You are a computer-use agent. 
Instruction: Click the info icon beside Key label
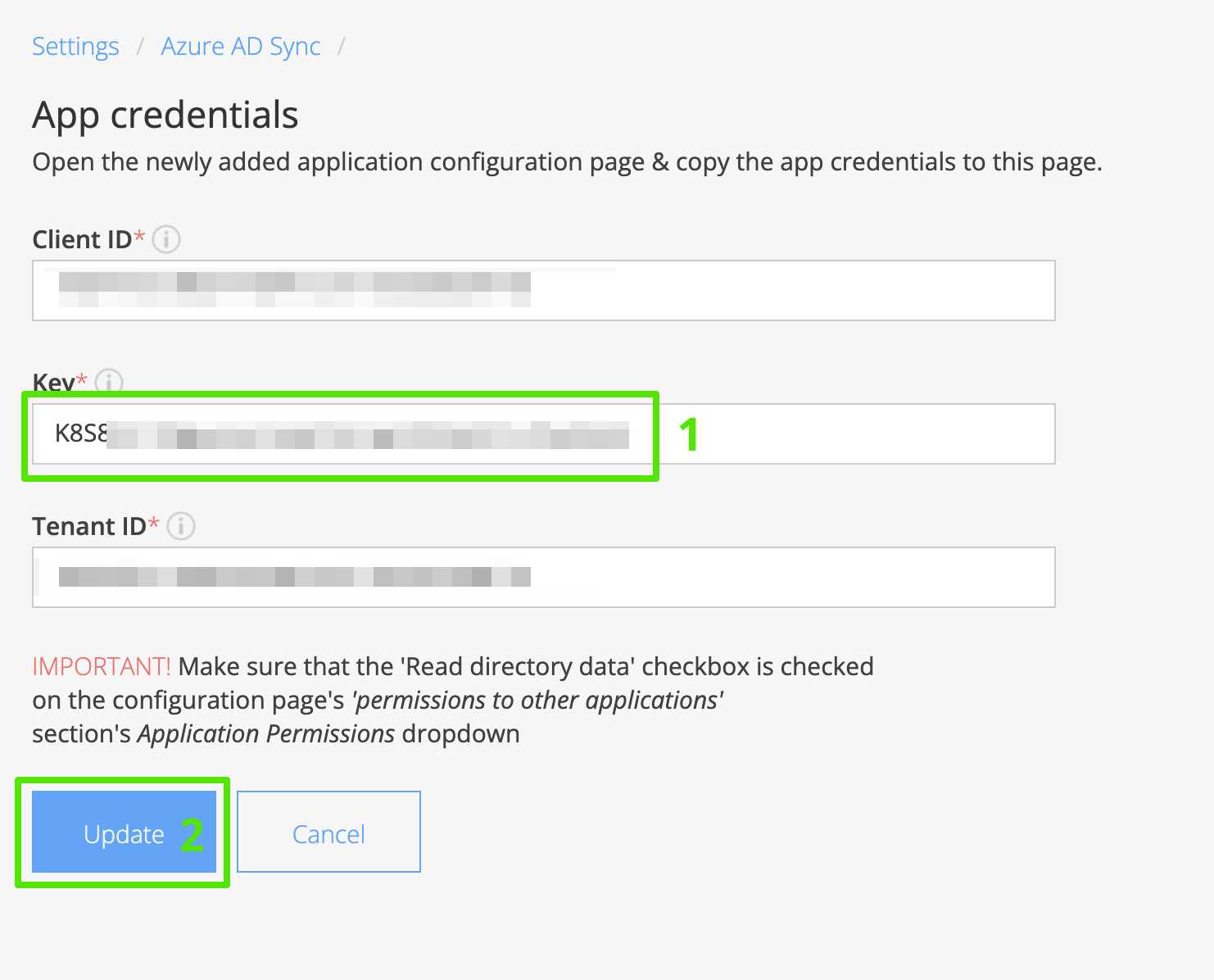click(x=109, y=381)
